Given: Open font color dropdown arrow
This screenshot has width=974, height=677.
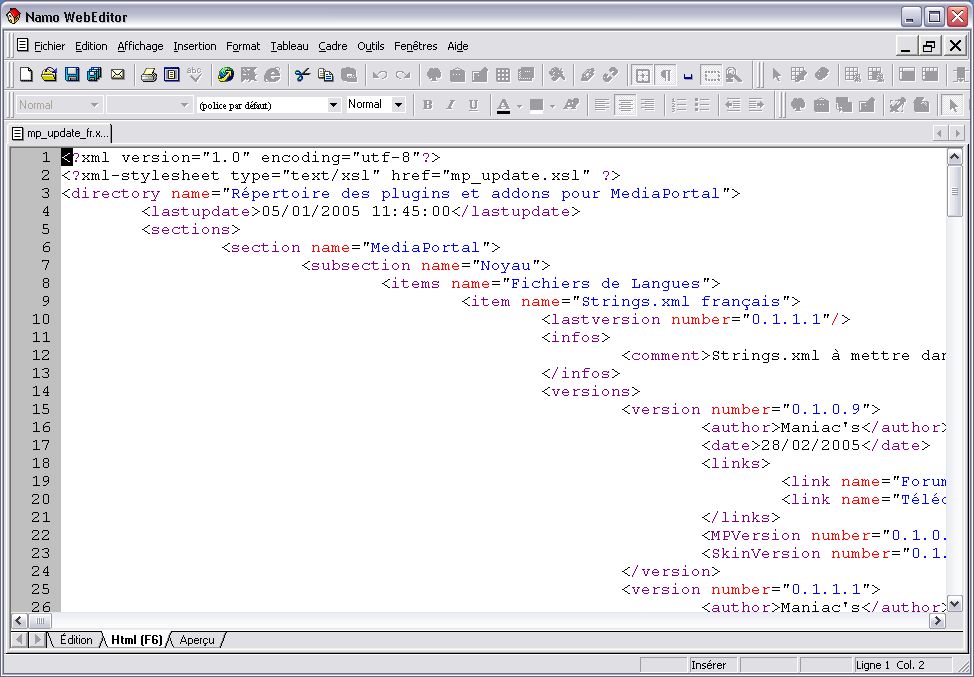Looking at the screenshot, I should click(519, 106).
